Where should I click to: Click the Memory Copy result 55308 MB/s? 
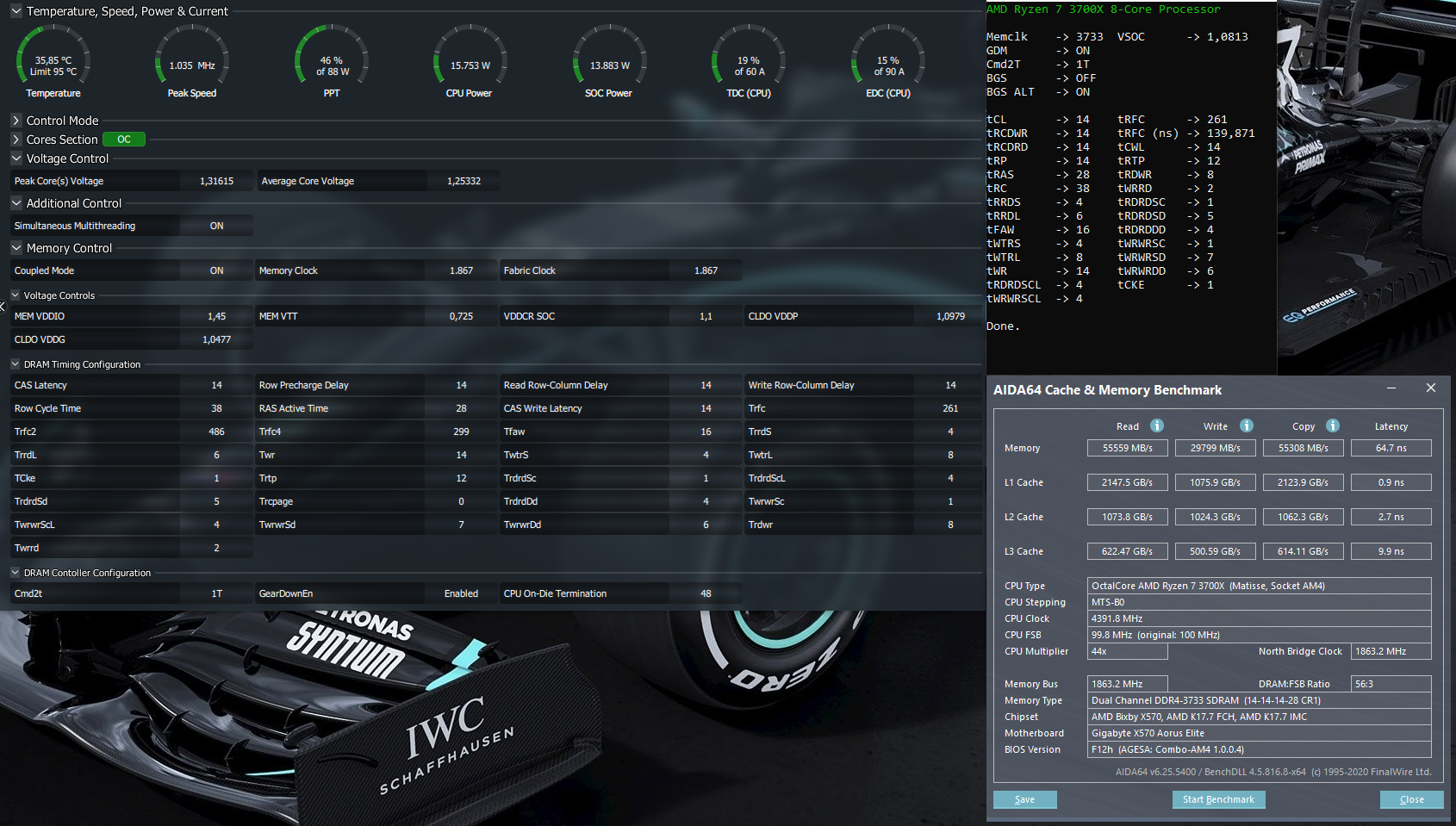tap(1303, 448)
